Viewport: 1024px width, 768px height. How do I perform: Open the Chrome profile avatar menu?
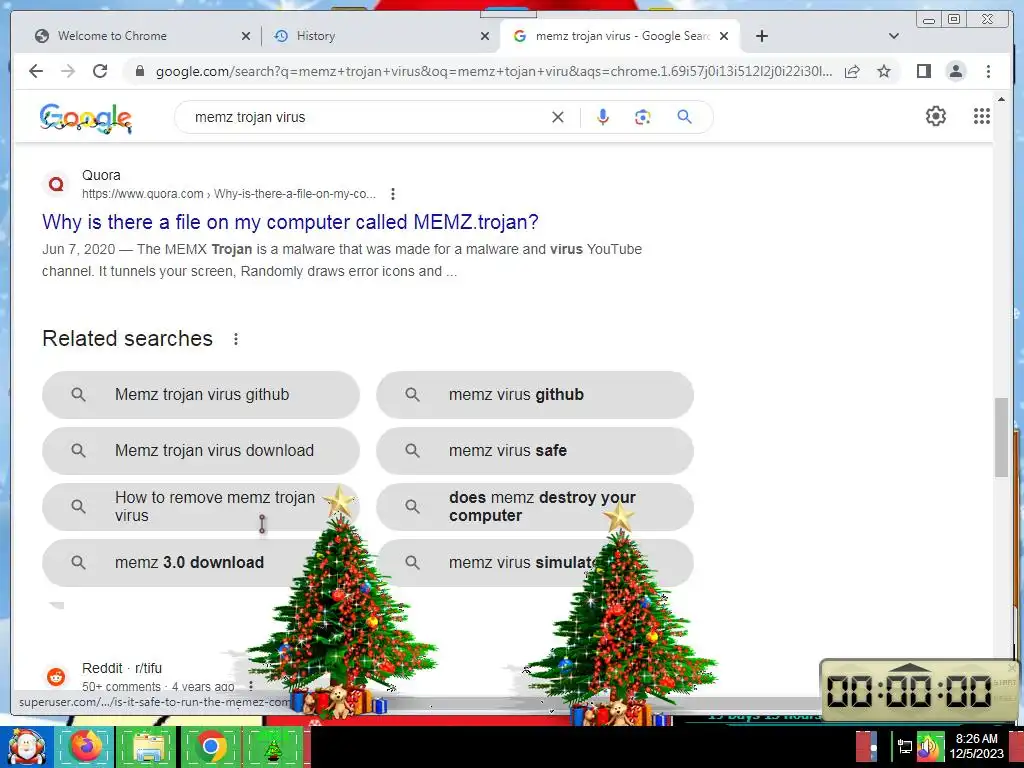[x=955, y=71]
